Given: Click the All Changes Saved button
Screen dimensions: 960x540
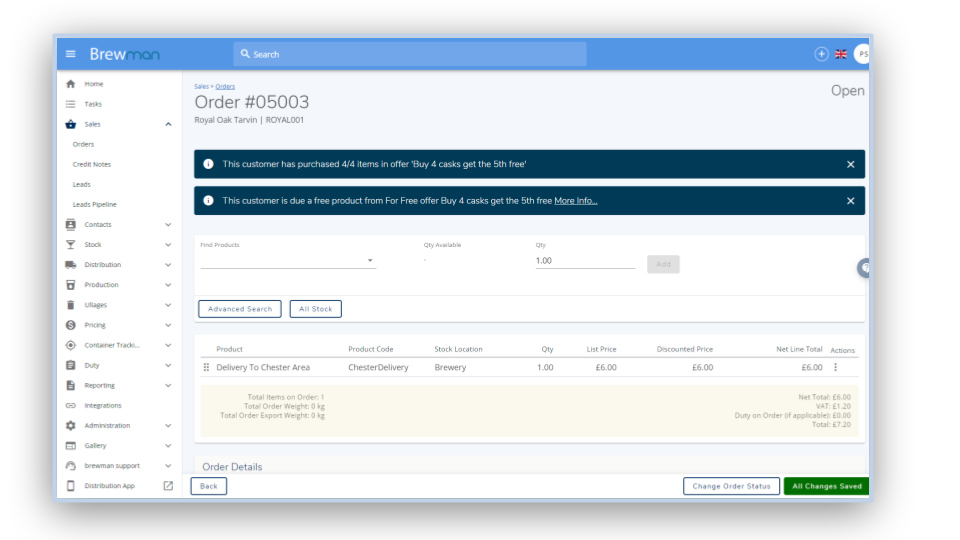Looking at the screenshot, I should click(827, 486).
